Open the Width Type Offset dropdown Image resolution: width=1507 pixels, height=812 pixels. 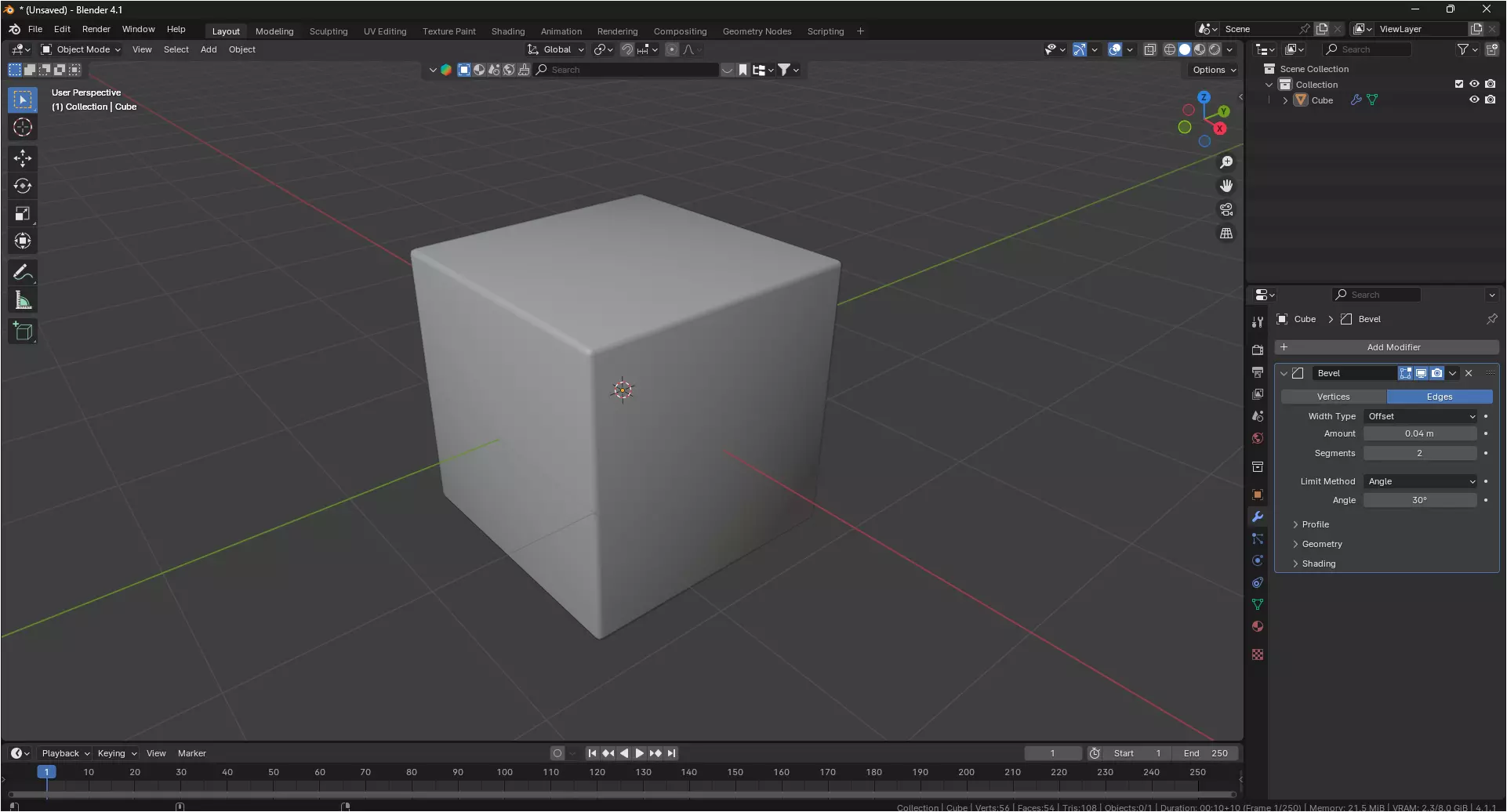[x=1421, y=416]
